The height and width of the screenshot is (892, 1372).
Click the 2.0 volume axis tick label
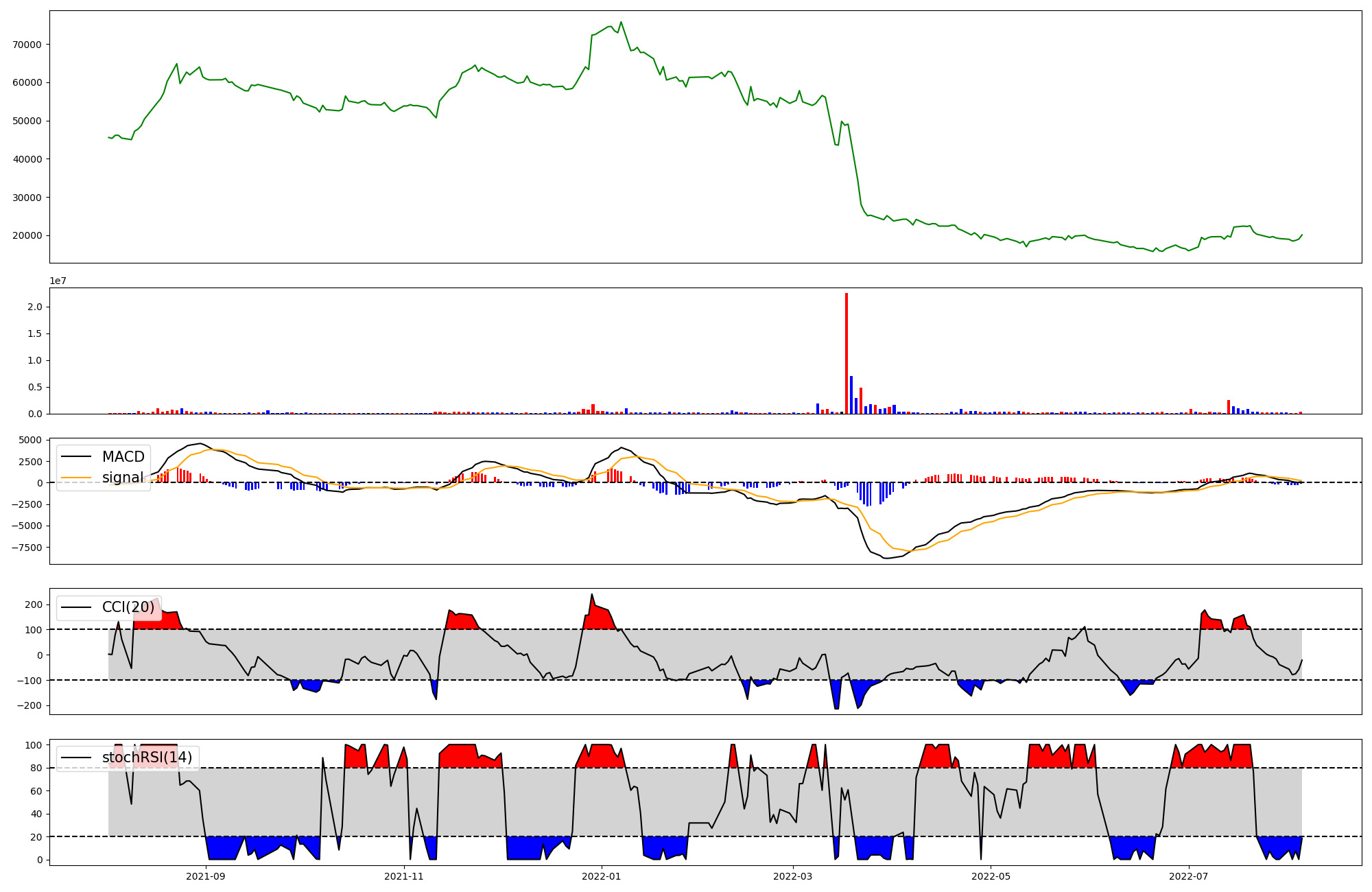pyautogui.click(x=35, y=307)
